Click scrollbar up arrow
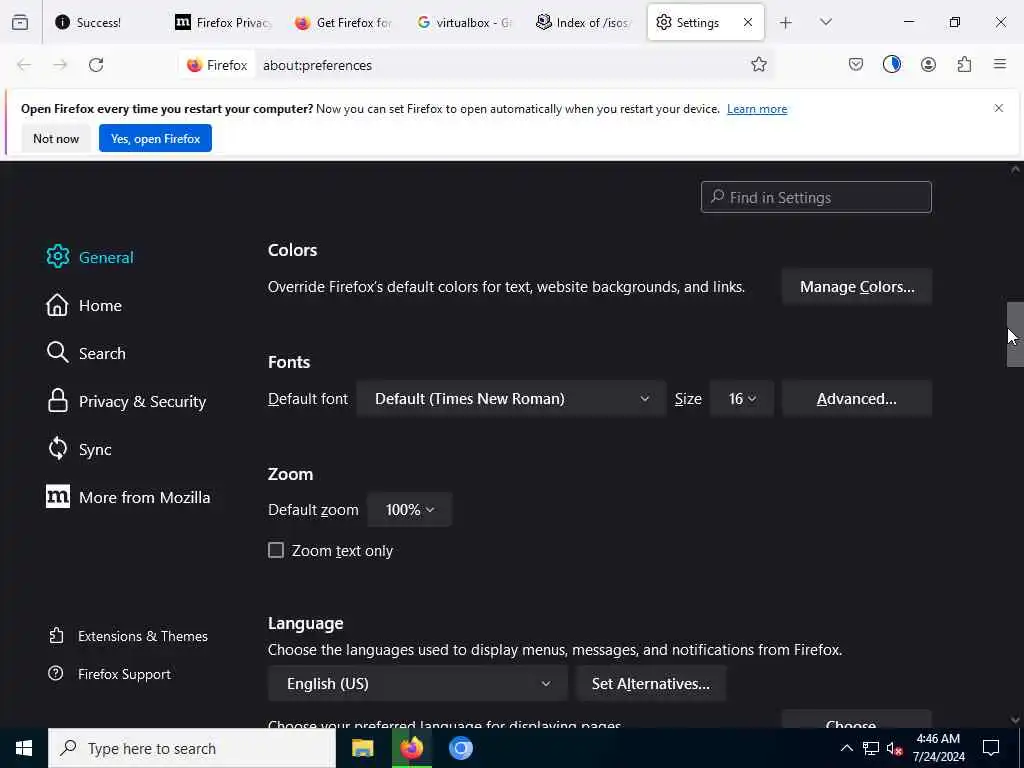The height and width of the screenshot is (768, 1024). [x=1015, y=169]
